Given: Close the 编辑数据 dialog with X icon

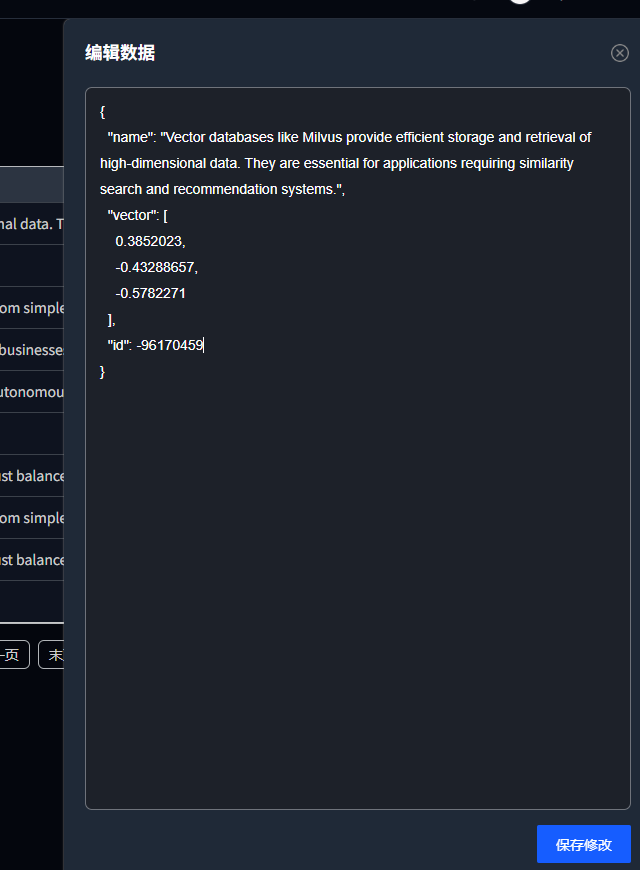Looking at the screenshot, I should pos(620,53).
